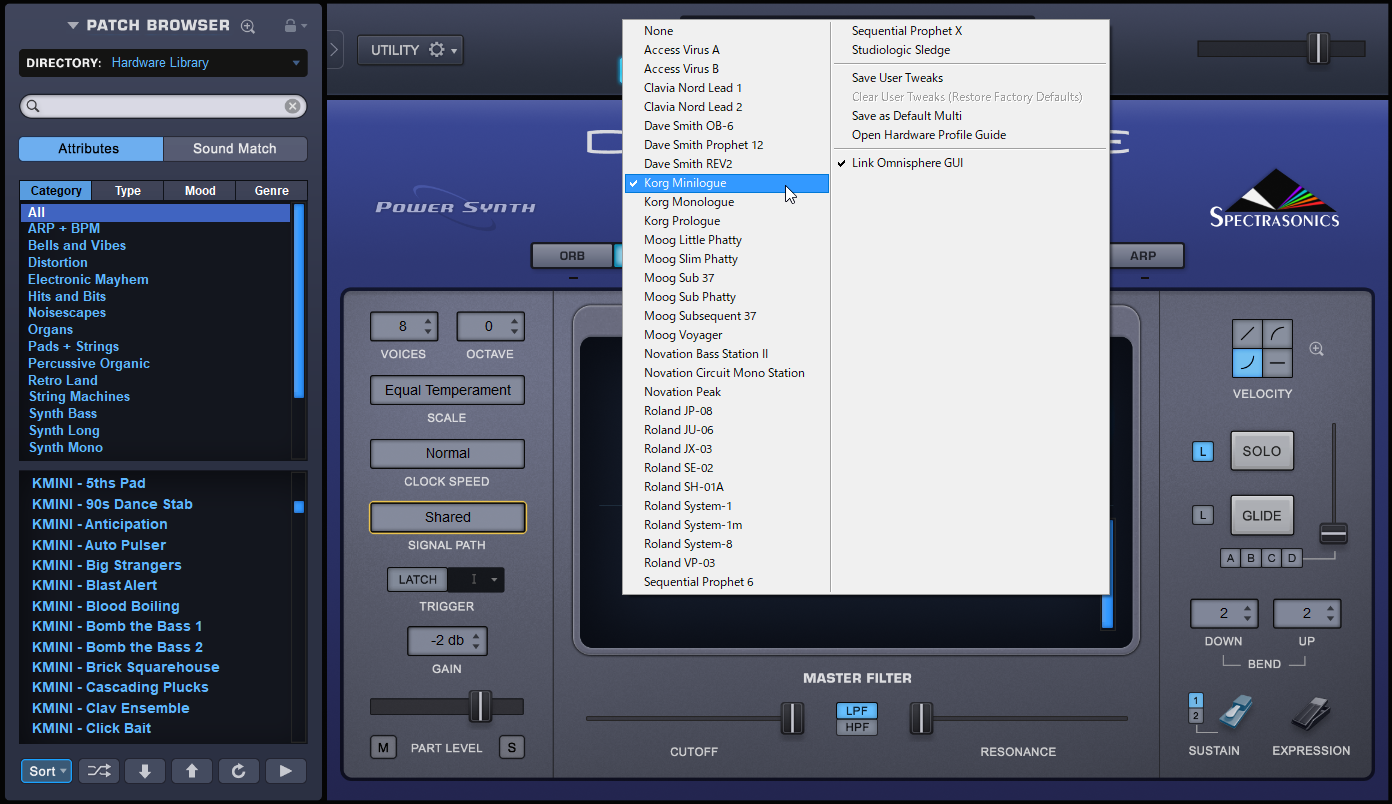The height and width of the screenshot is (804, 1392).
Task: Toggle the SOLO button
Action: click(x=1262, y=451)
